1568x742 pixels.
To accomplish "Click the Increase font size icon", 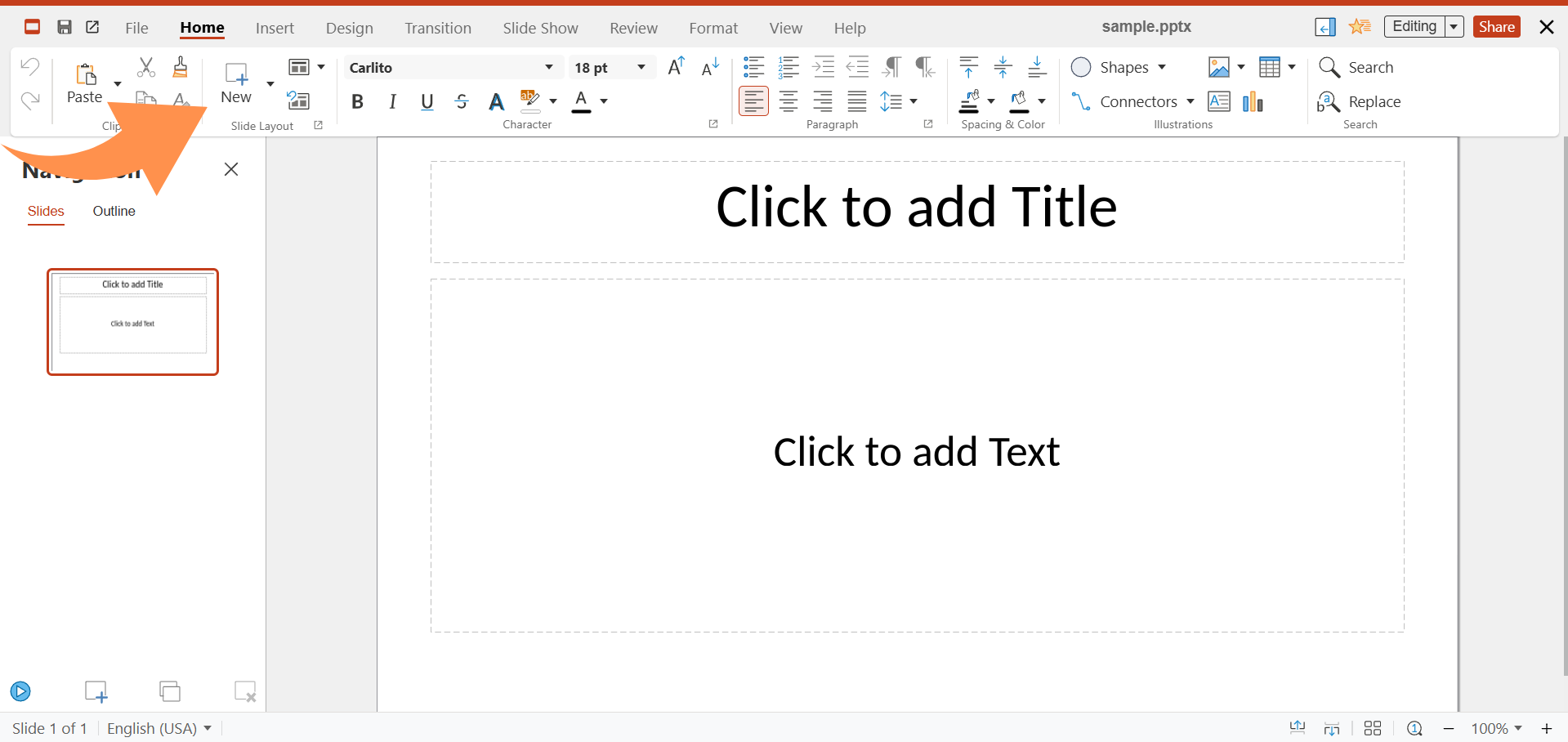I will pos(676,67).
